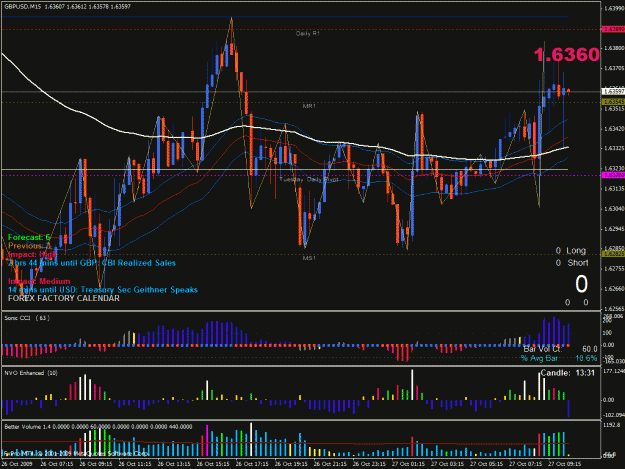Click the olive 1.63545 MR1 price tag

pos(613,102)
